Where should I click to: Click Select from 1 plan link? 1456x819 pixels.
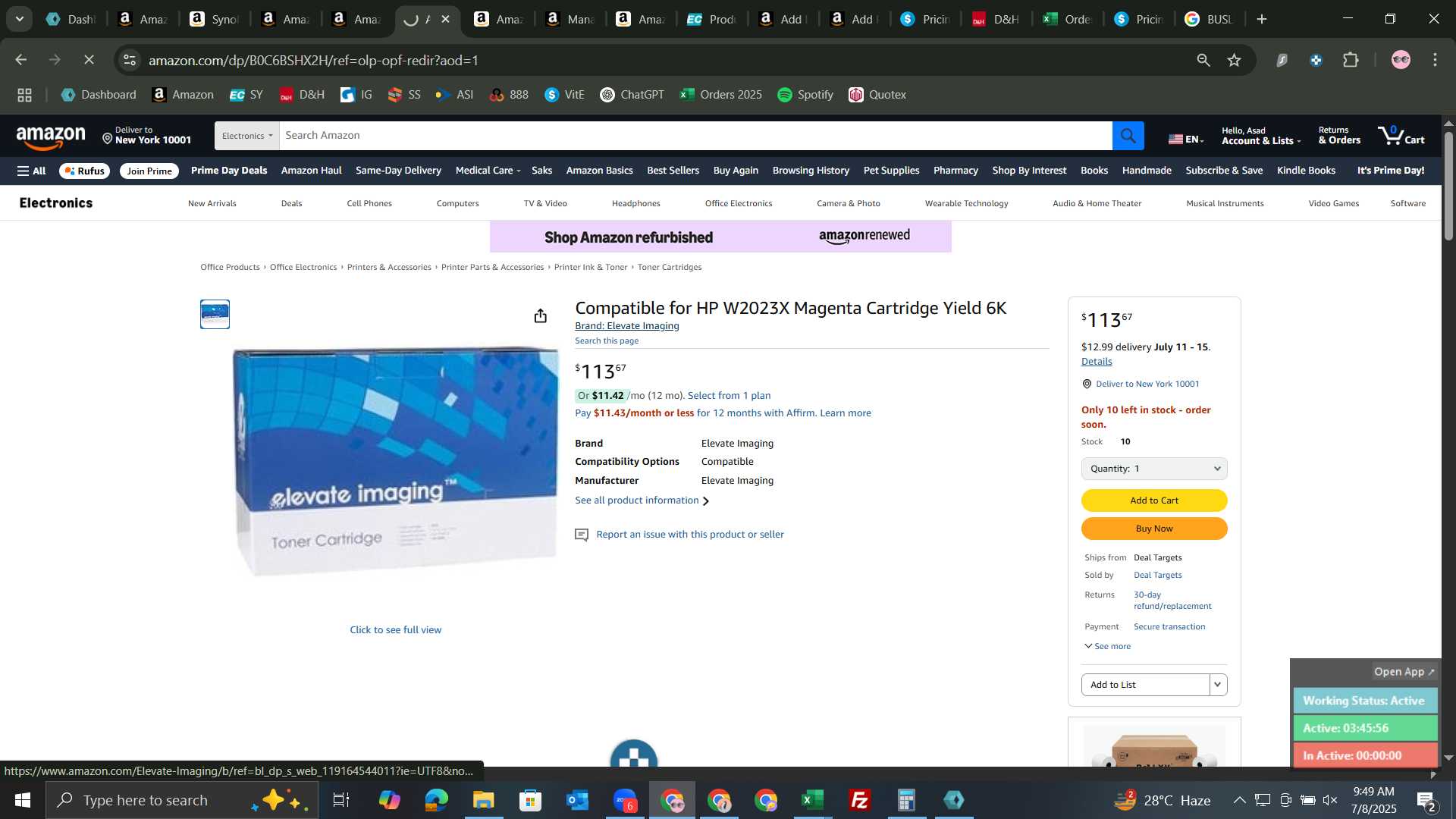(x=729, y=396)
